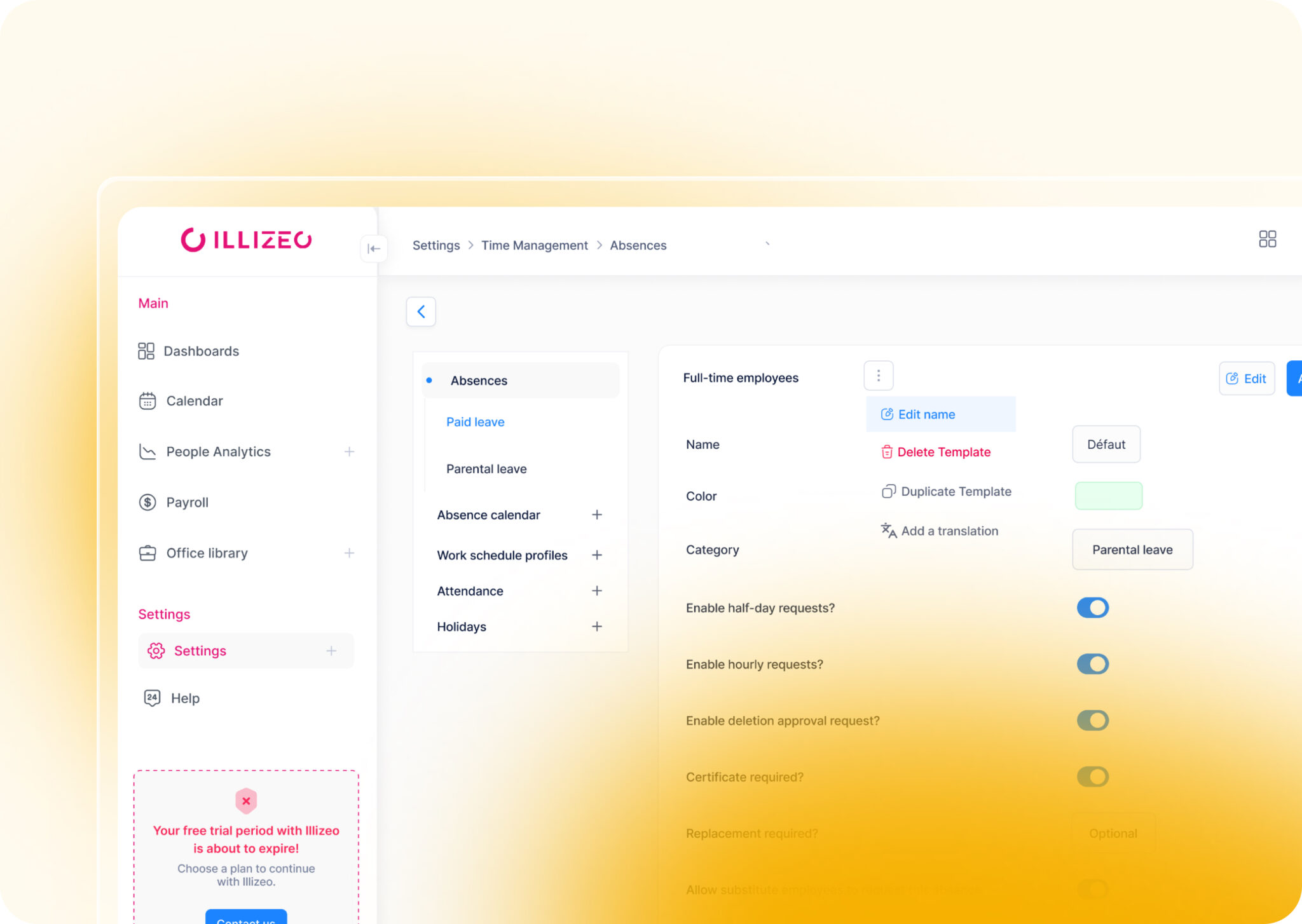Expand Work schedule profiles section
The image size is (1302, 924).
pyautogui.click(x=596, y=555)
